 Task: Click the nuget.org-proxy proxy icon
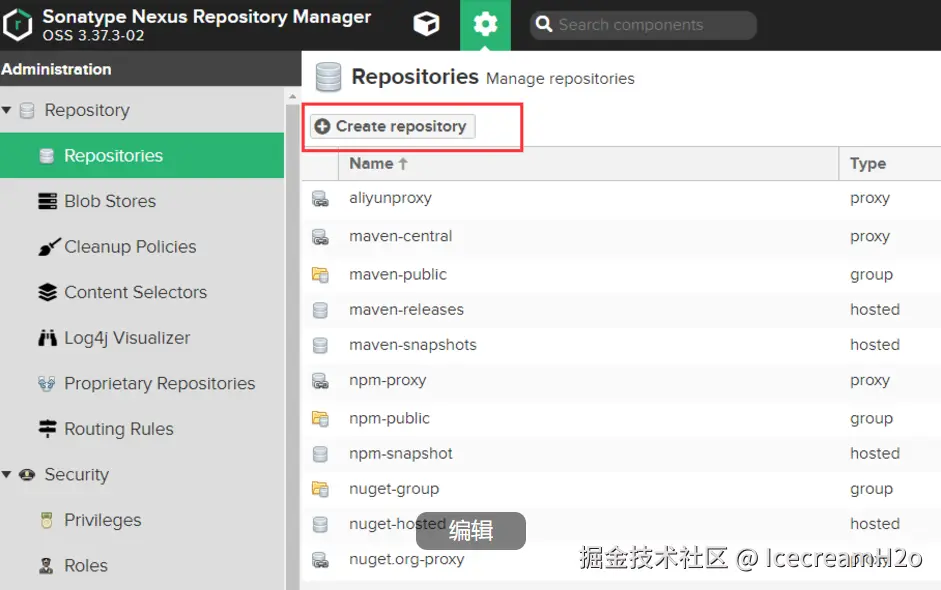click(320, 560)
